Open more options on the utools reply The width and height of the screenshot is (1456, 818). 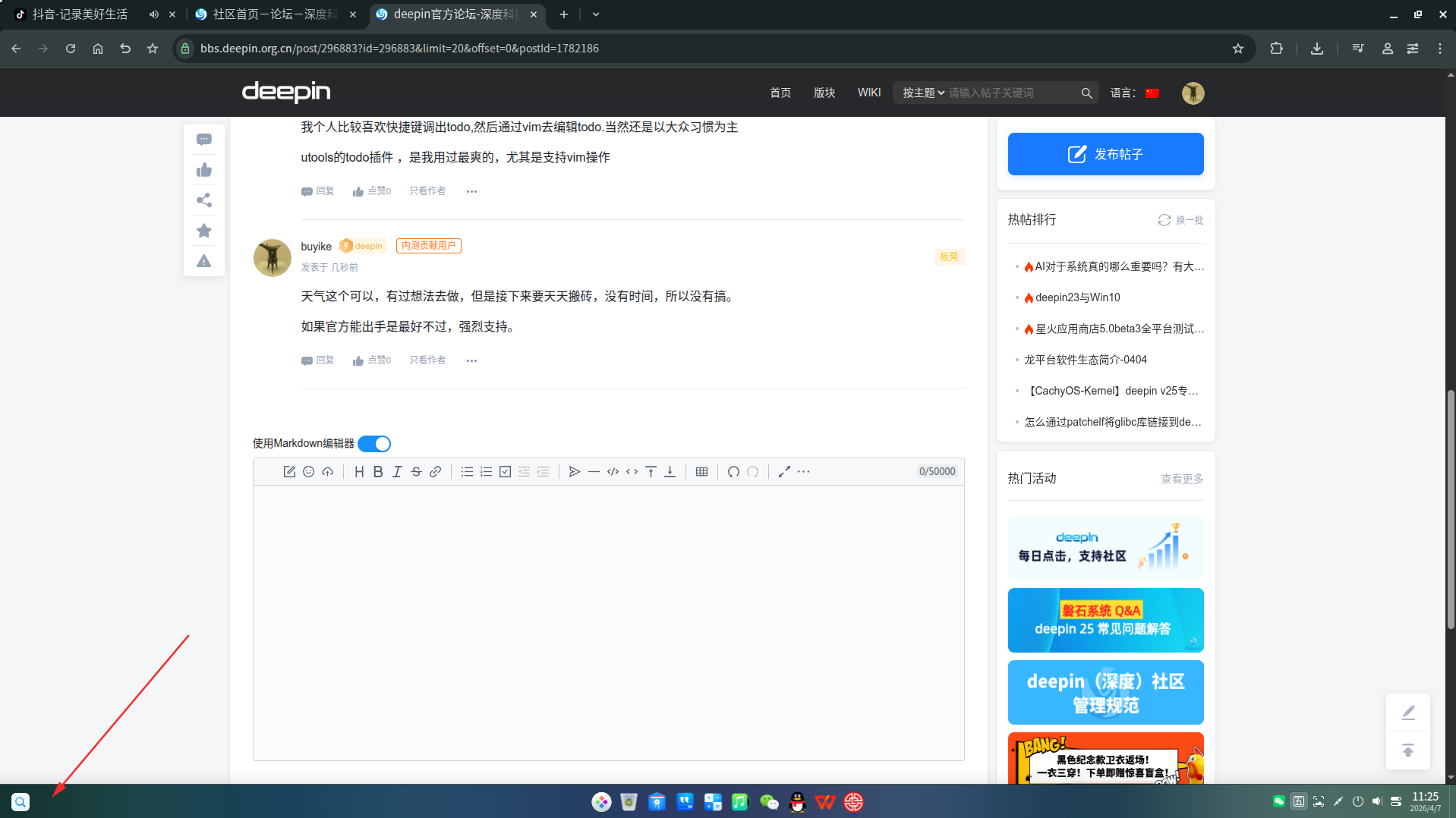tap(471, 191)
